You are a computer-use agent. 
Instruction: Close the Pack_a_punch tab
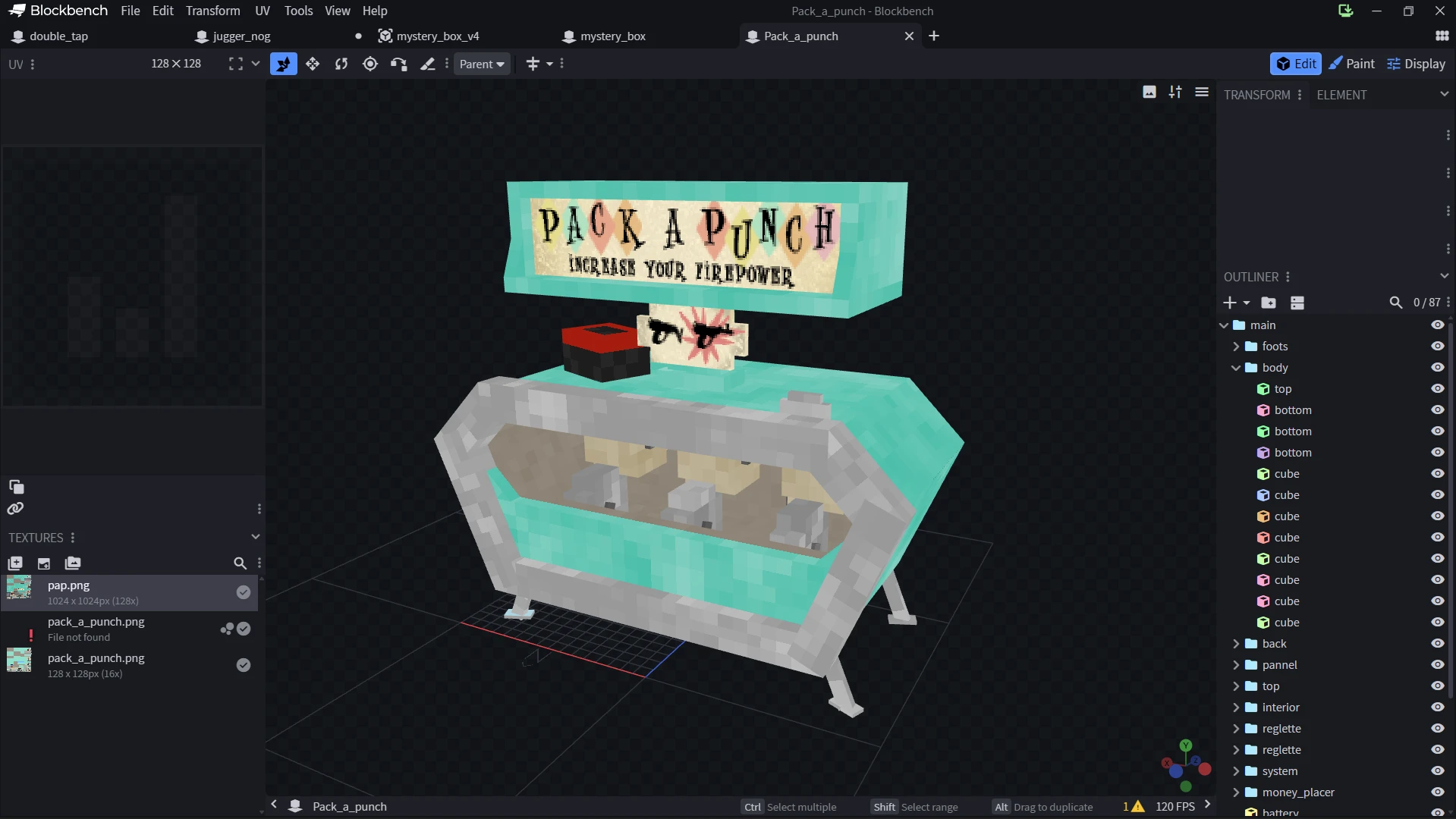pos(909,36)
